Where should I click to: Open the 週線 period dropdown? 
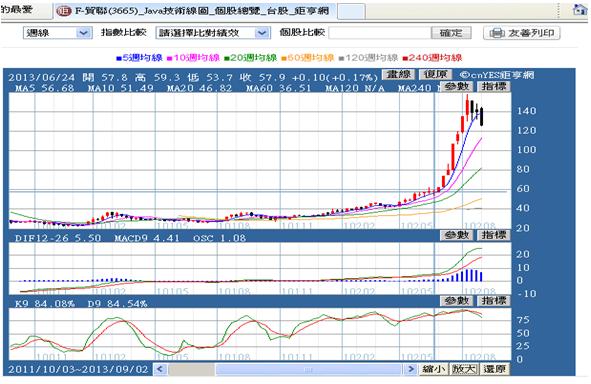(x=58, y=33)
